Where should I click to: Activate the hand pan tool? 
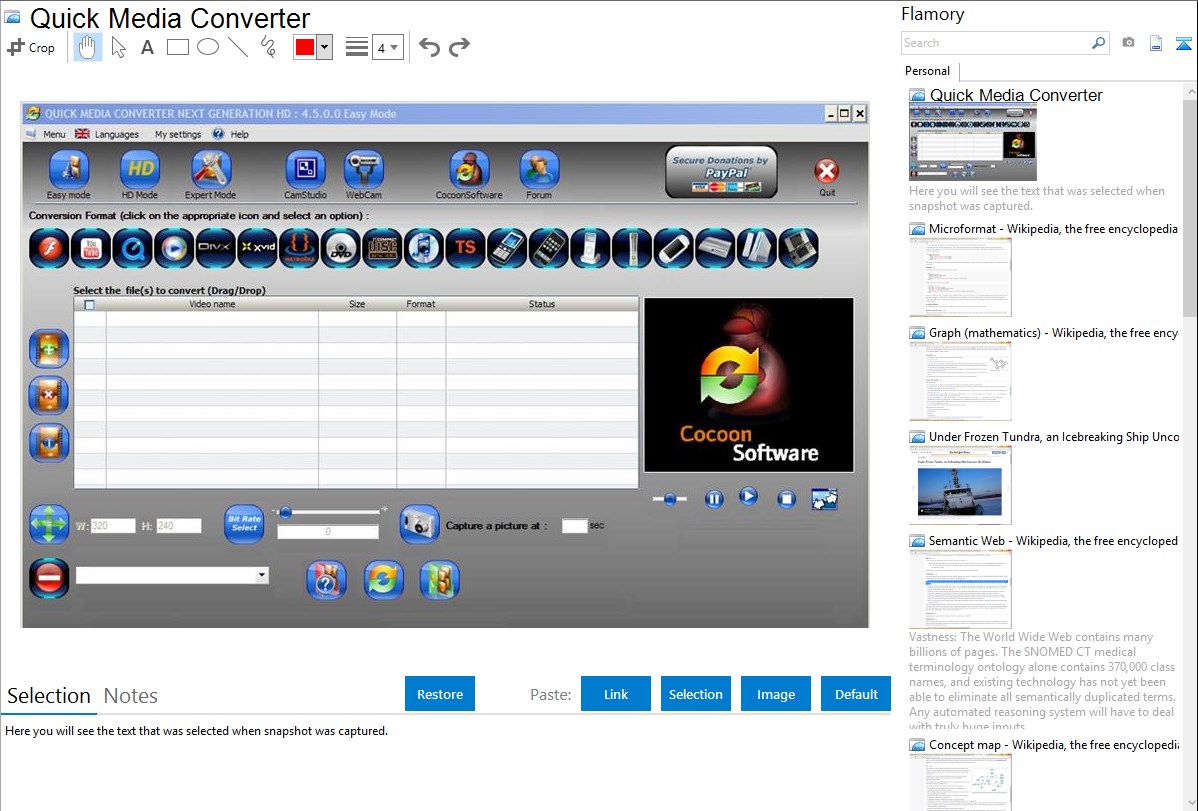click(x=88, y=47)
